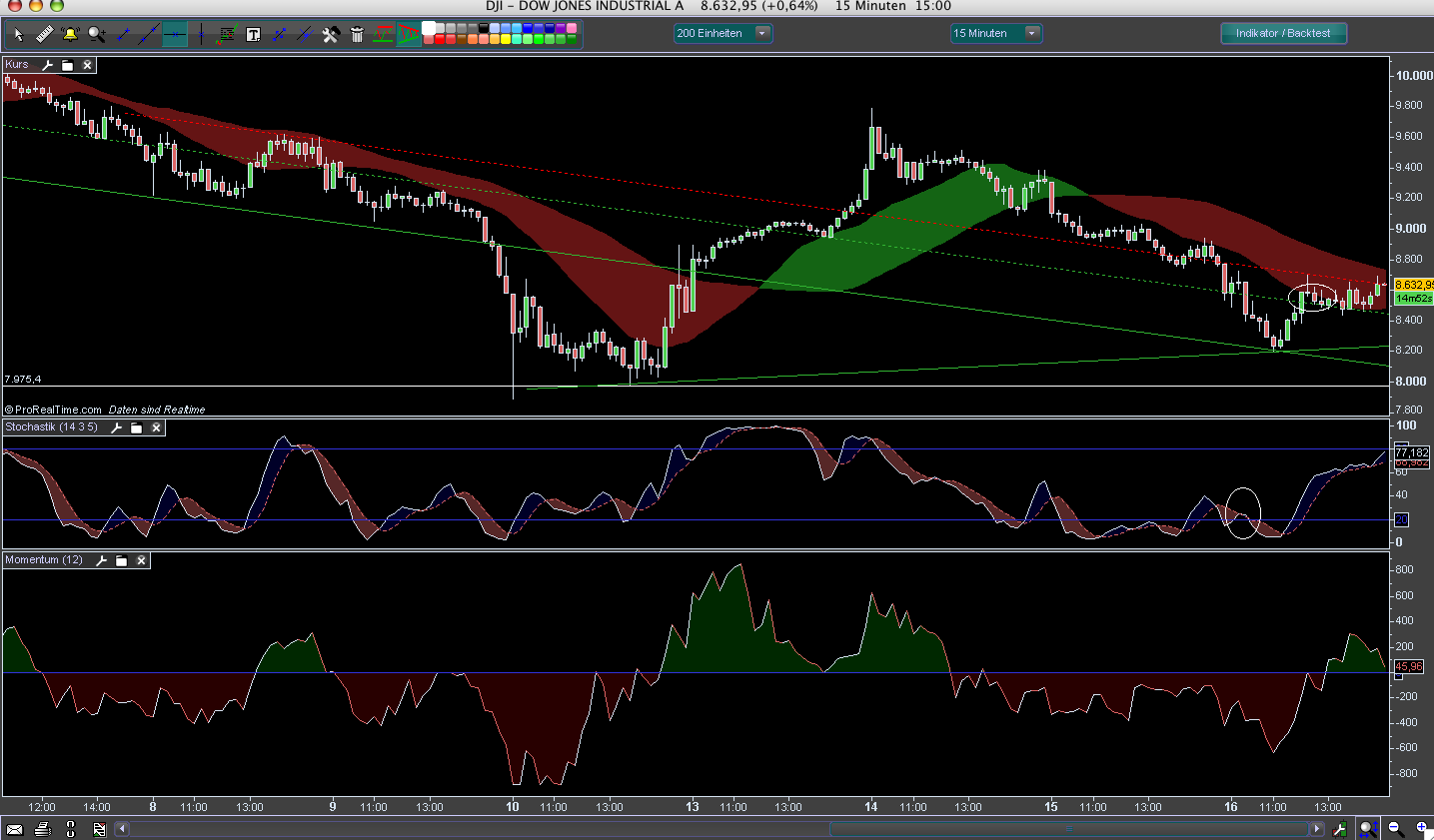
Task: Open the 200 Einheiten dropdown
Action: click(722, 33)
